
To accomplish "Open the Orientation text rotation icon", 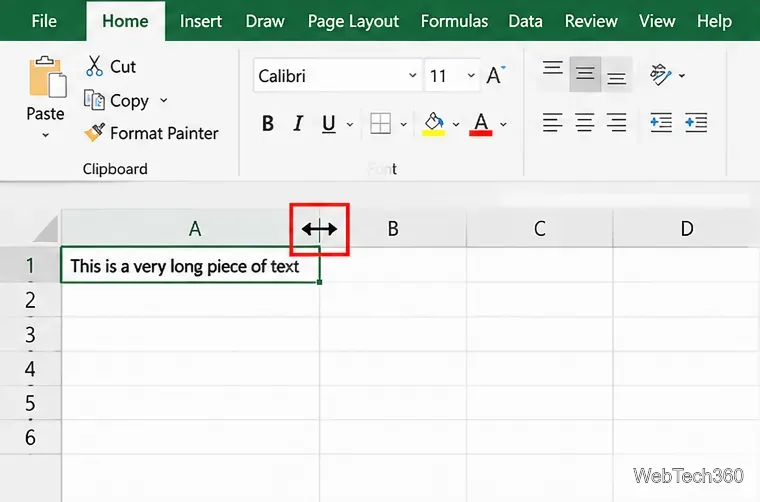I will (x=661, y=75).
